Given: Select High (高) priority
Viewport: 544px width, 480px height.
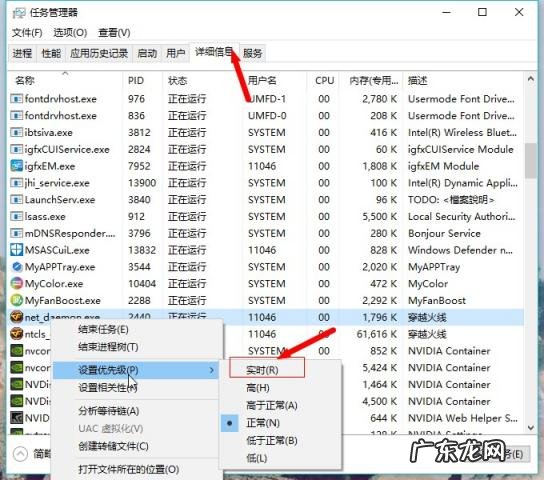Looking at the screenshot, I should pos(257,388).
